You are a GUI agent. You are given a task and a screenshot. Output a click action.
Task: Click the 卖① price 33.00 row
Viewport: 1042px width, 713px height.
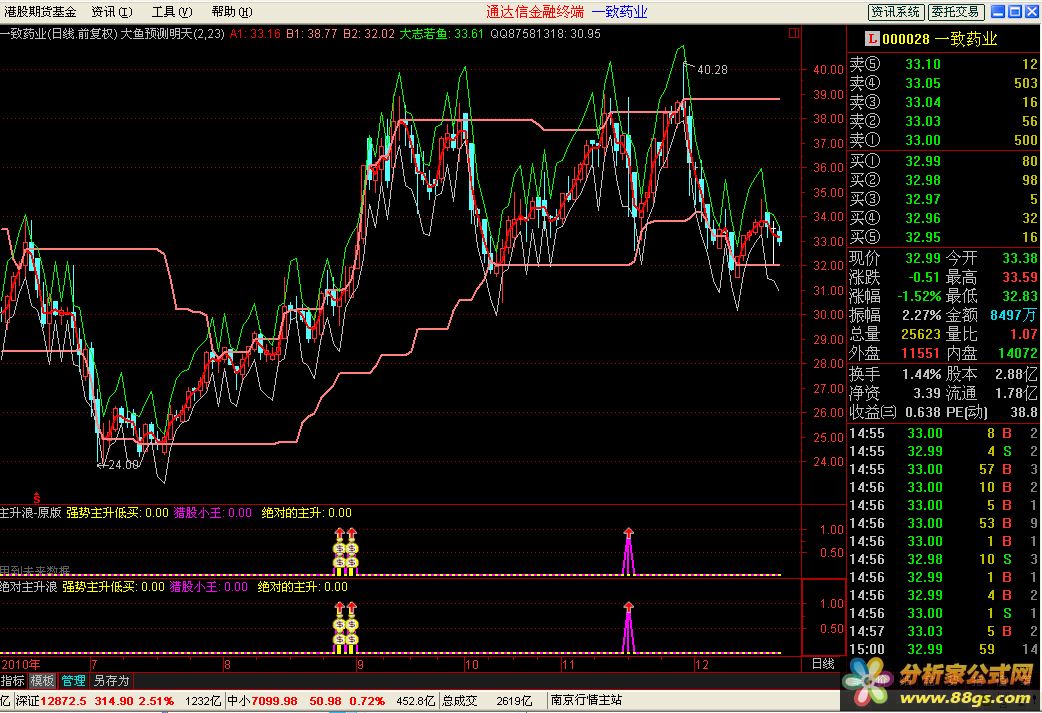tap(943, 140)
